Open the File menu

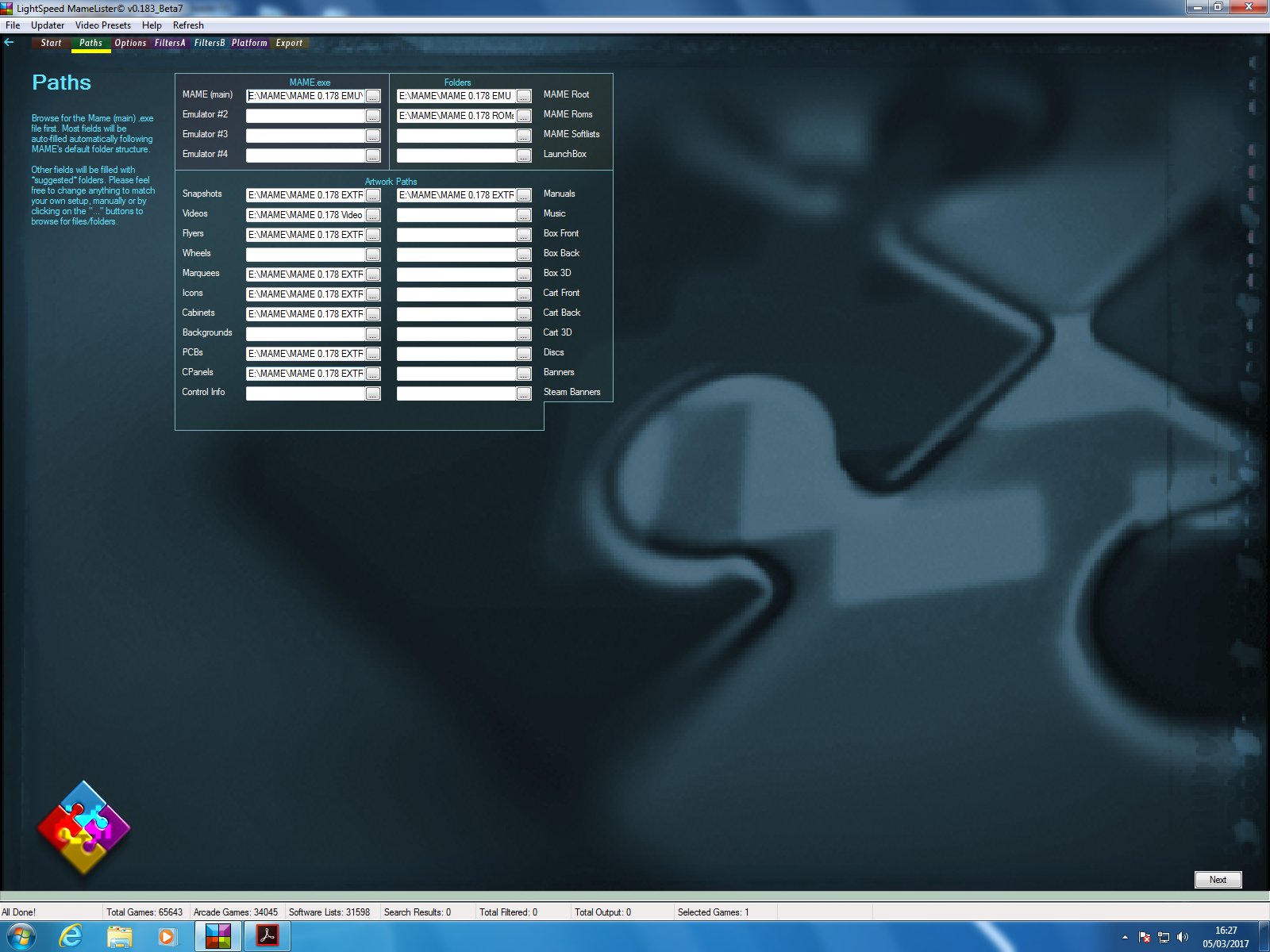click(13, 25)
